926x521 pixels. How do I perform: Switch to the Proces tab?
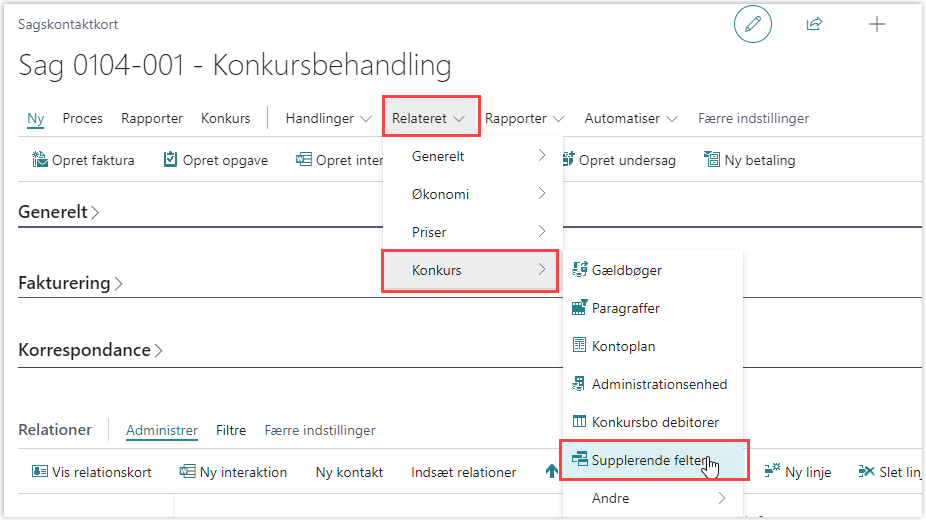83,118
